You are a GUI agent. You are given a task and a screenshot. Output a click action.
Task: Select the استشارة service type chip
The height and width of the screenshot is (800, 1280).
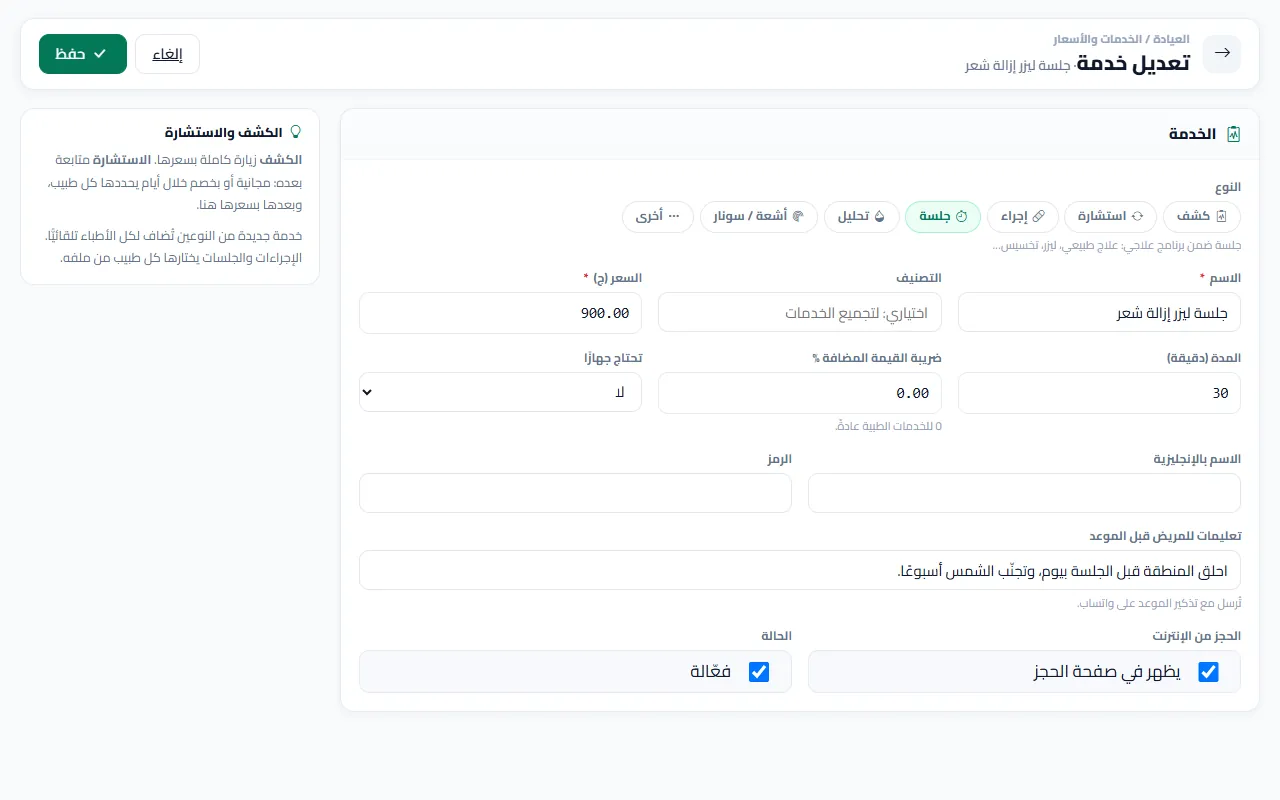pos(1110,217)
